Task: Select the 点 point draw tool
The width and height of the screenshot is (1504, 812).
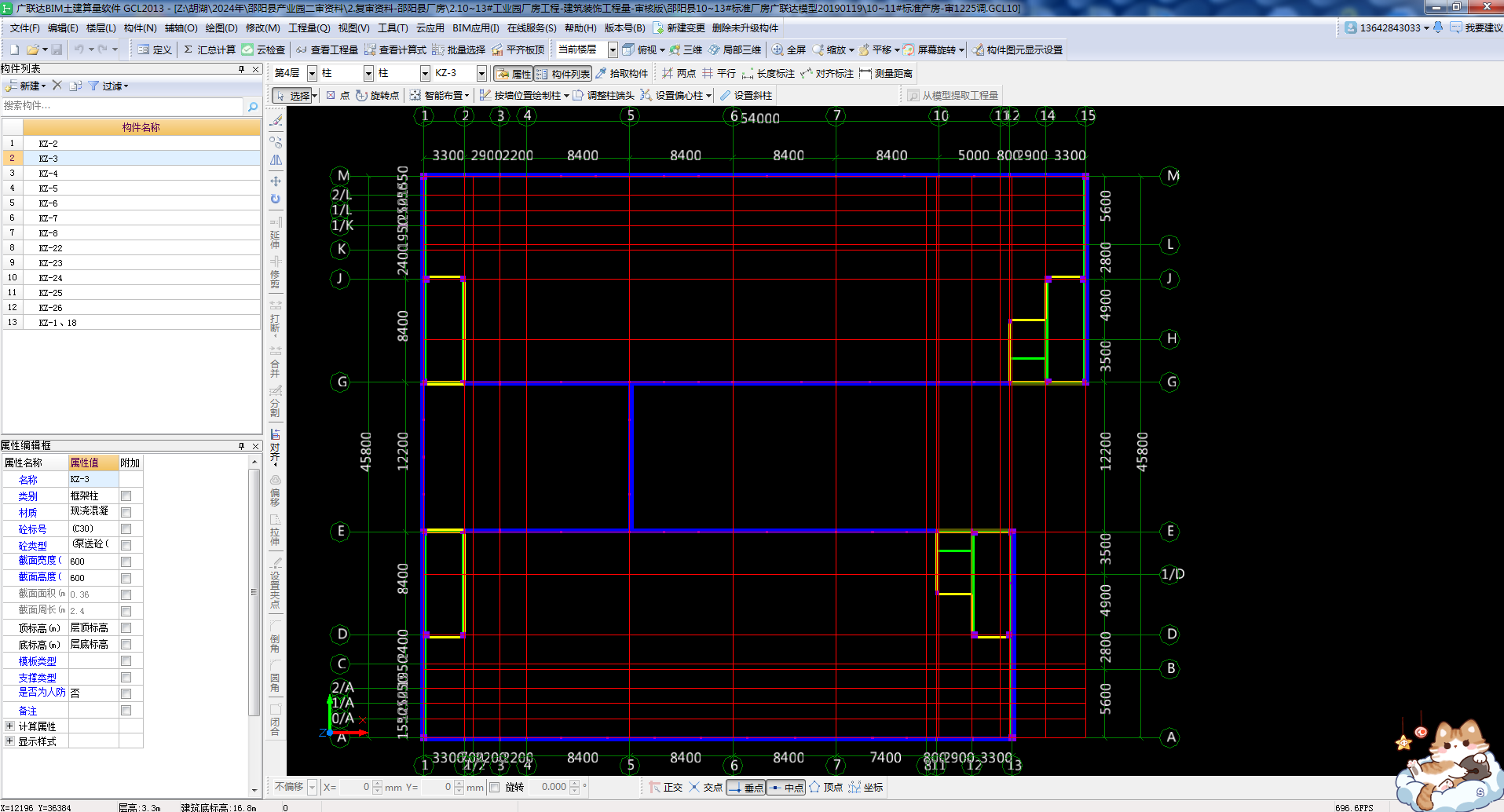Action: coord(338,95)
